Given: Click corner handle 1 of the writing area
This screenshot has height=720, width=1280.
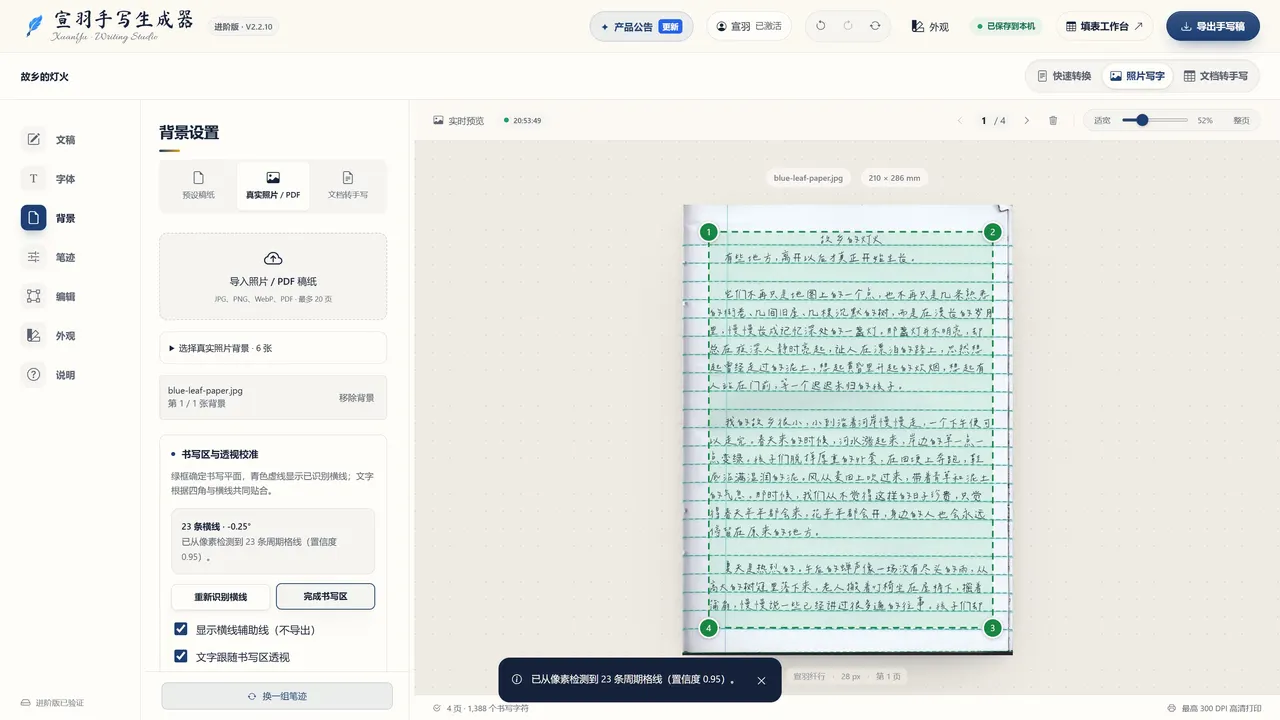Looking at the screenshot, I should pos(709,232).
